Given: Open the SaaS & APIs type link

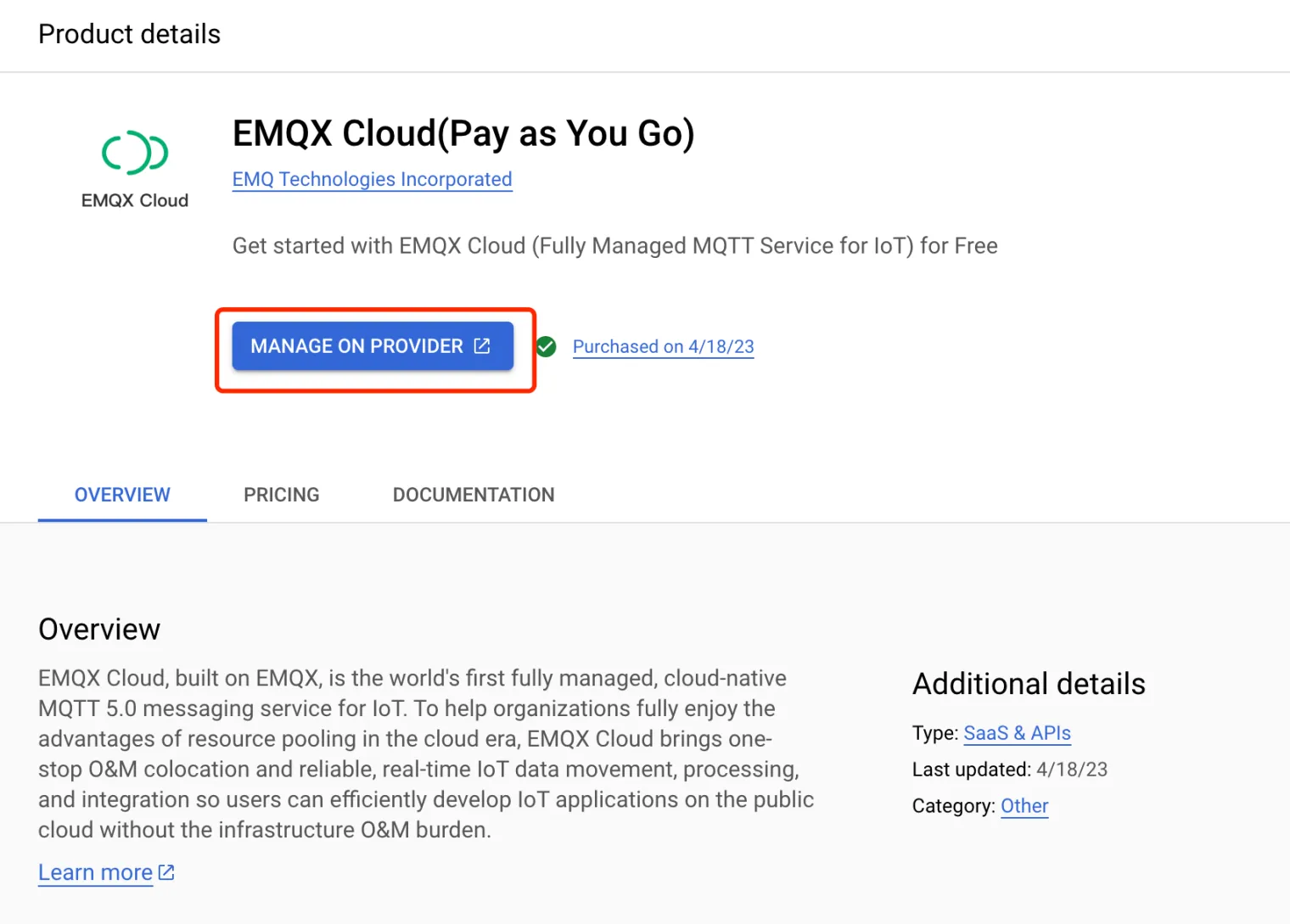Looking at the screenshot, I should point(1017,733).
